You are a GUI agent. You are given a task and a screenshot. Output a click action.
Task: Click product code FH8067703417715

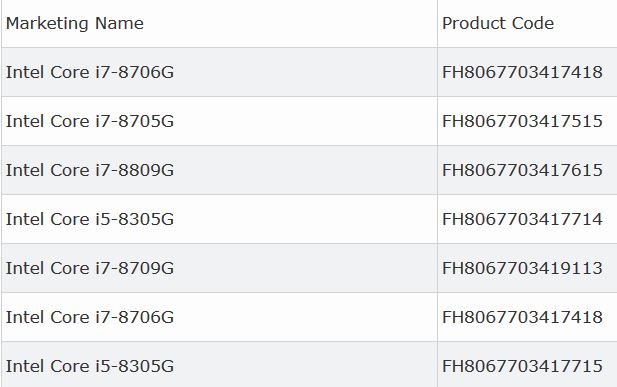click(522, 366)
